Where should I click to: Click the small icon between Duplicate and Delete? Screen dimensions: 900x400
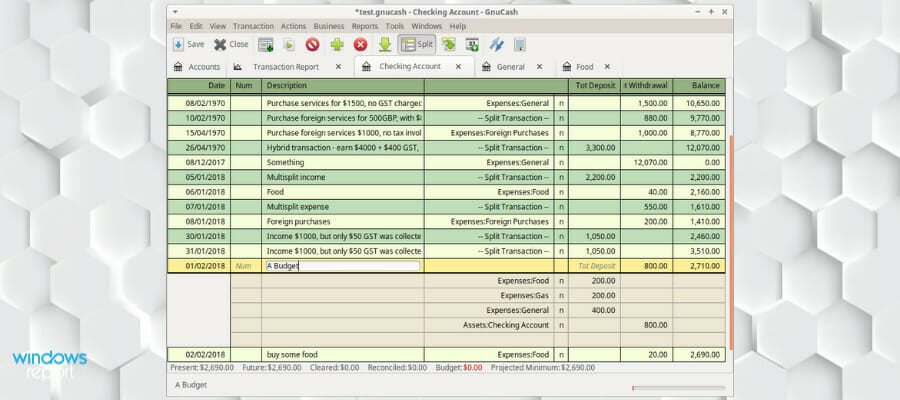[x=289, y=44]
